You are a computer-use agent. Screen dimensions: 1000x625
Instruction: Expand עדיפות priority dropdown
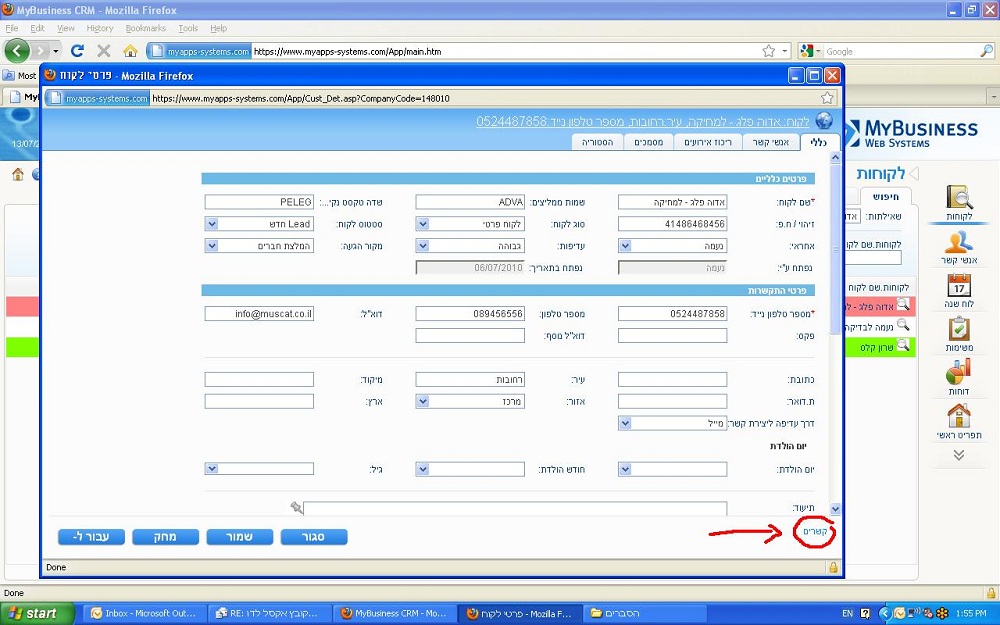(422, 246)
